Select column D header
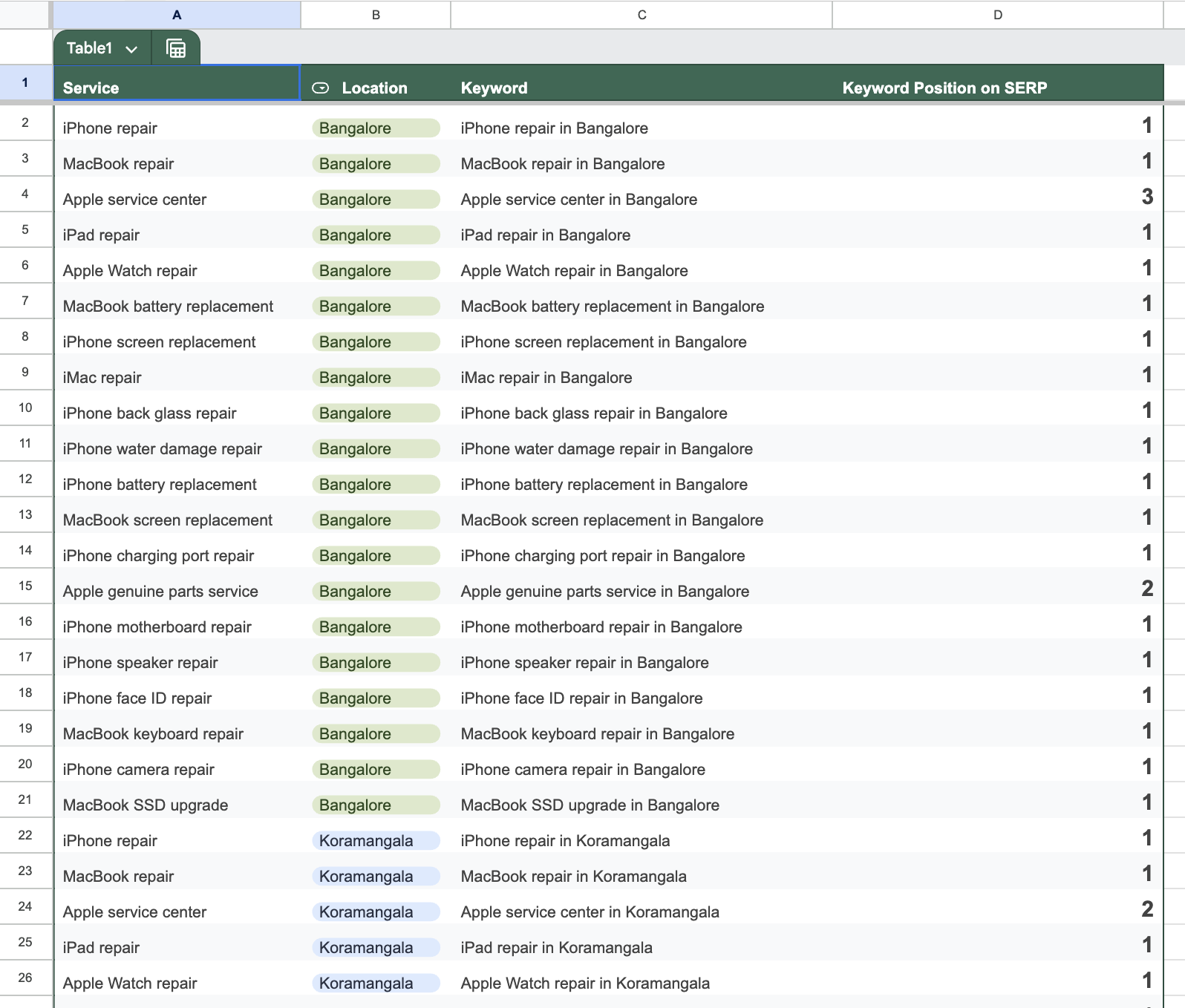Screen dimensions: 1185x1008 (x=998, y=15)
